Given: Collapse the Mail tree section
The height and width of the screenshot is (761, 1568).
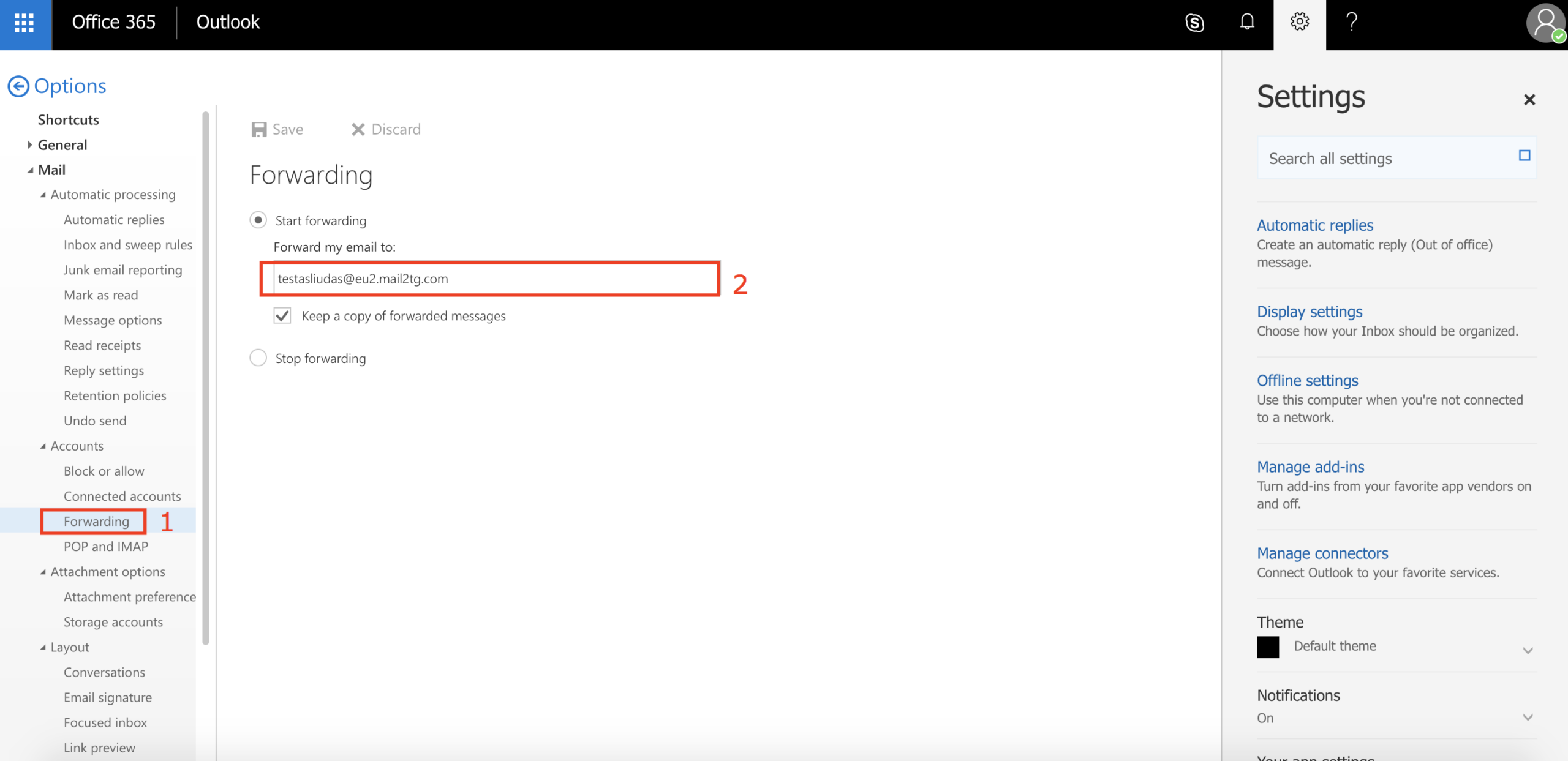Looking at the screenshot, I should [30, 170].
